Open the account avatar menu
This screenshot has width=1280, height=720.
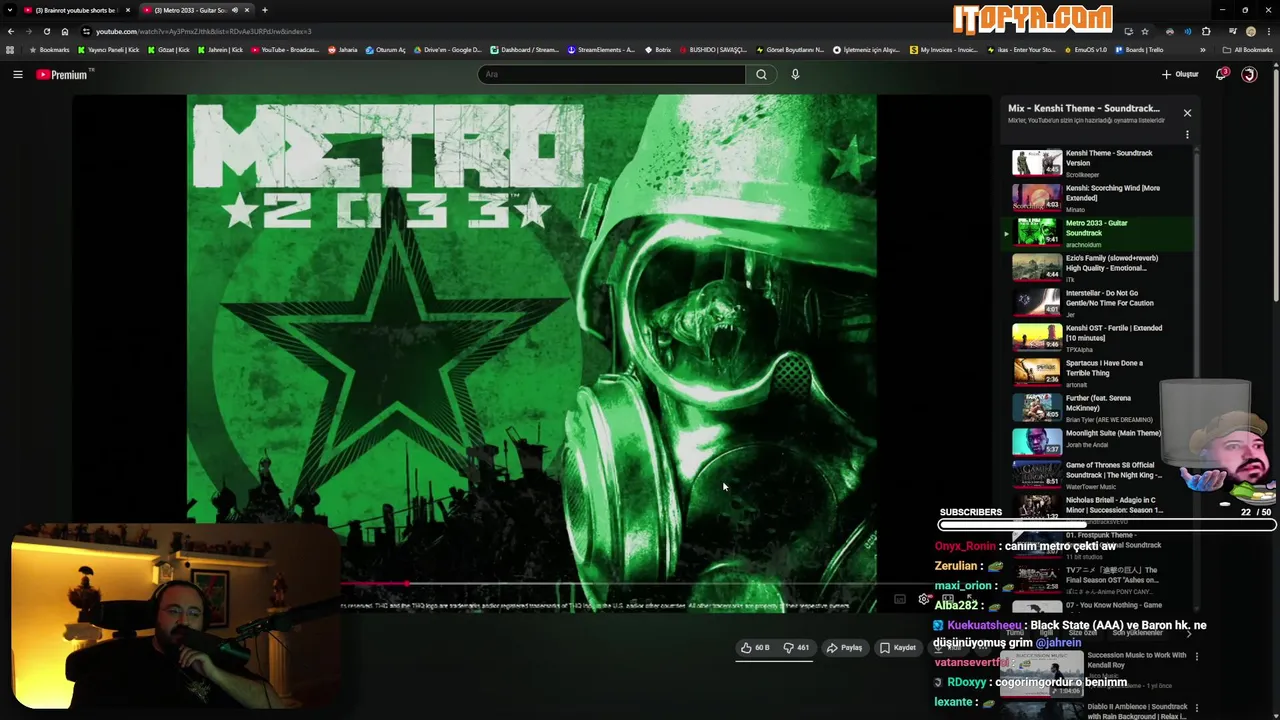coord(1249,74)
